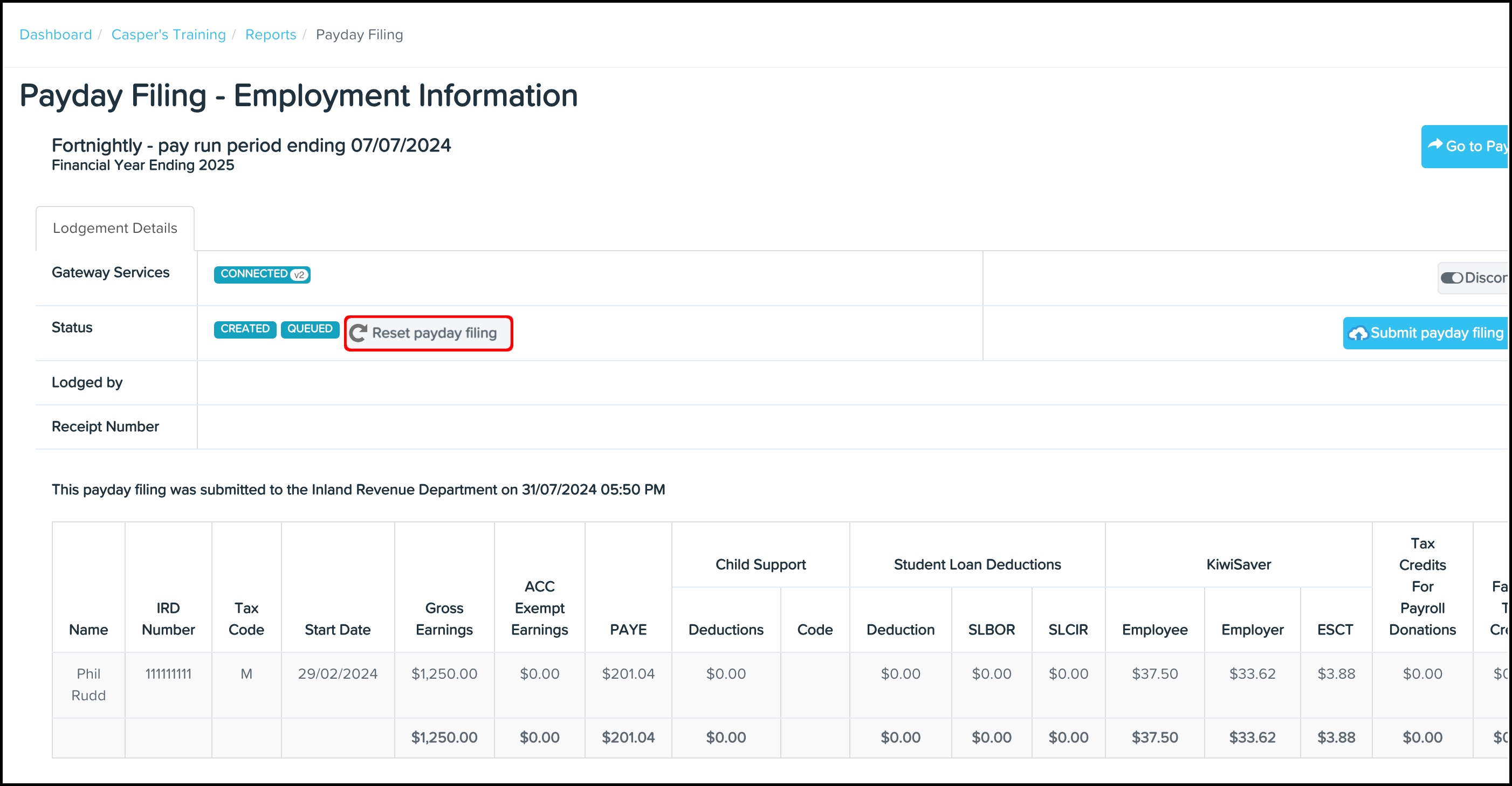The height and width of the screenshot is (786, 1512).
Task: Toggle the Disconnect gateway switch
Action: [1452, 278]
